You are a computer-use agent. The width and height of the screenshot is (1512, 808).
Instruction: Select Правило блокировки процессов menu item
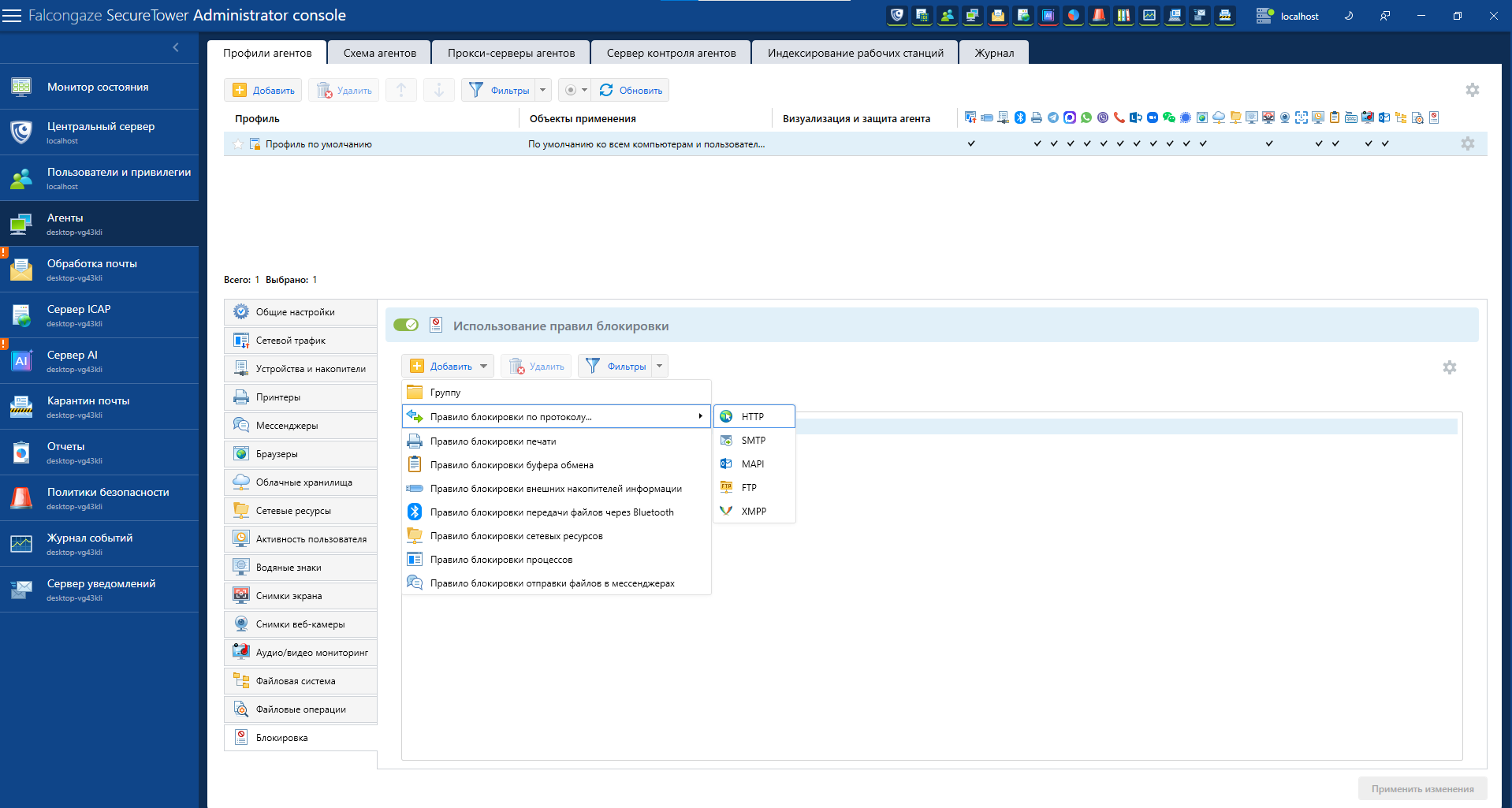point(557,560)
